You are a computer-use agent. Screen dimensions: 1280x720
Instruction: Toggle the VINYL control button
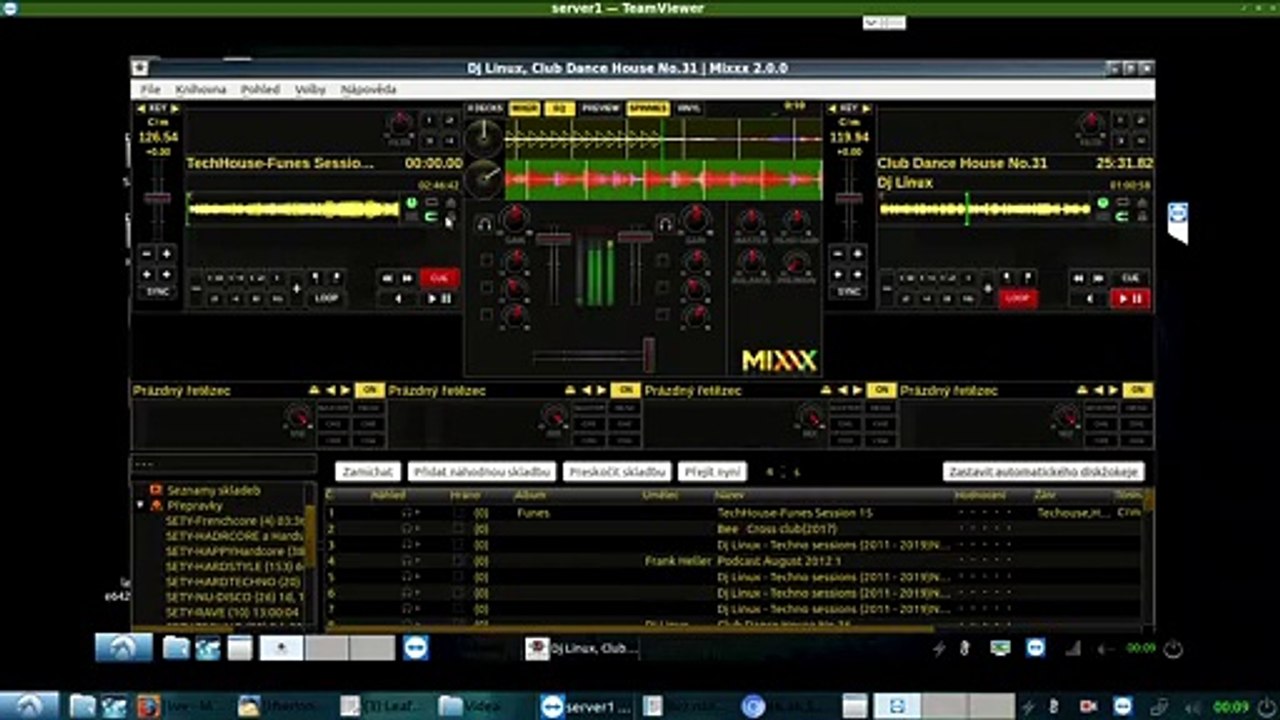point(689,108)
